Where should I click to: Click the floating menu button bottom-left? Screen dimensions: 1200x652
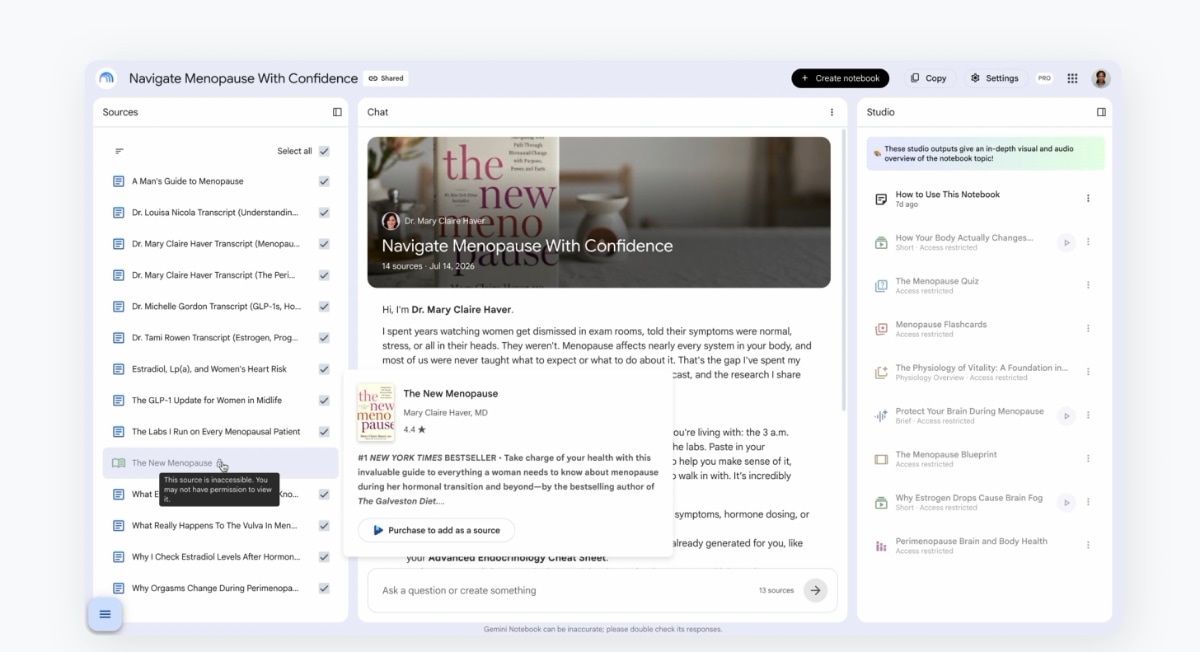pos(105,614)
